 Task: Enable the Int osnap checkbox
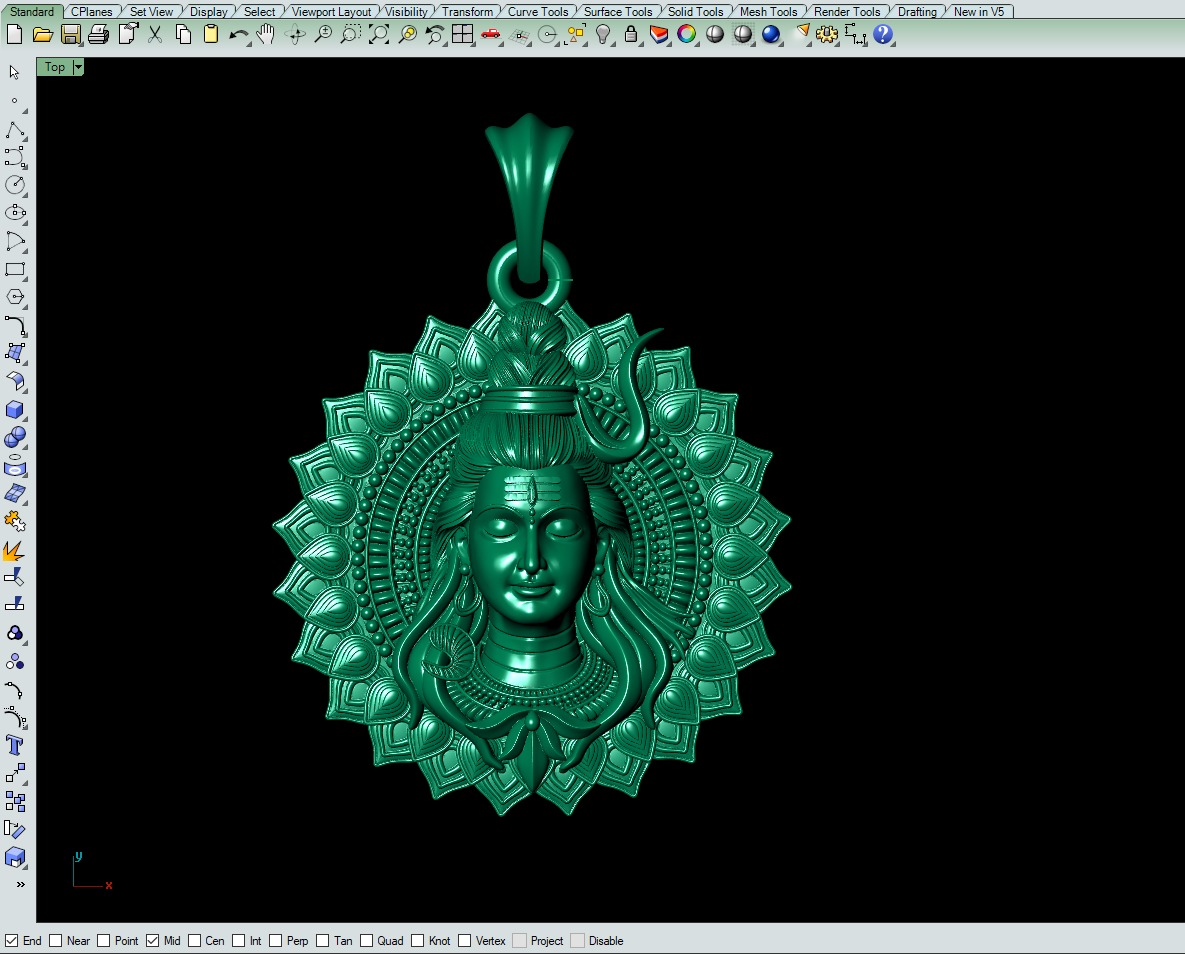(x=238, y=940)
